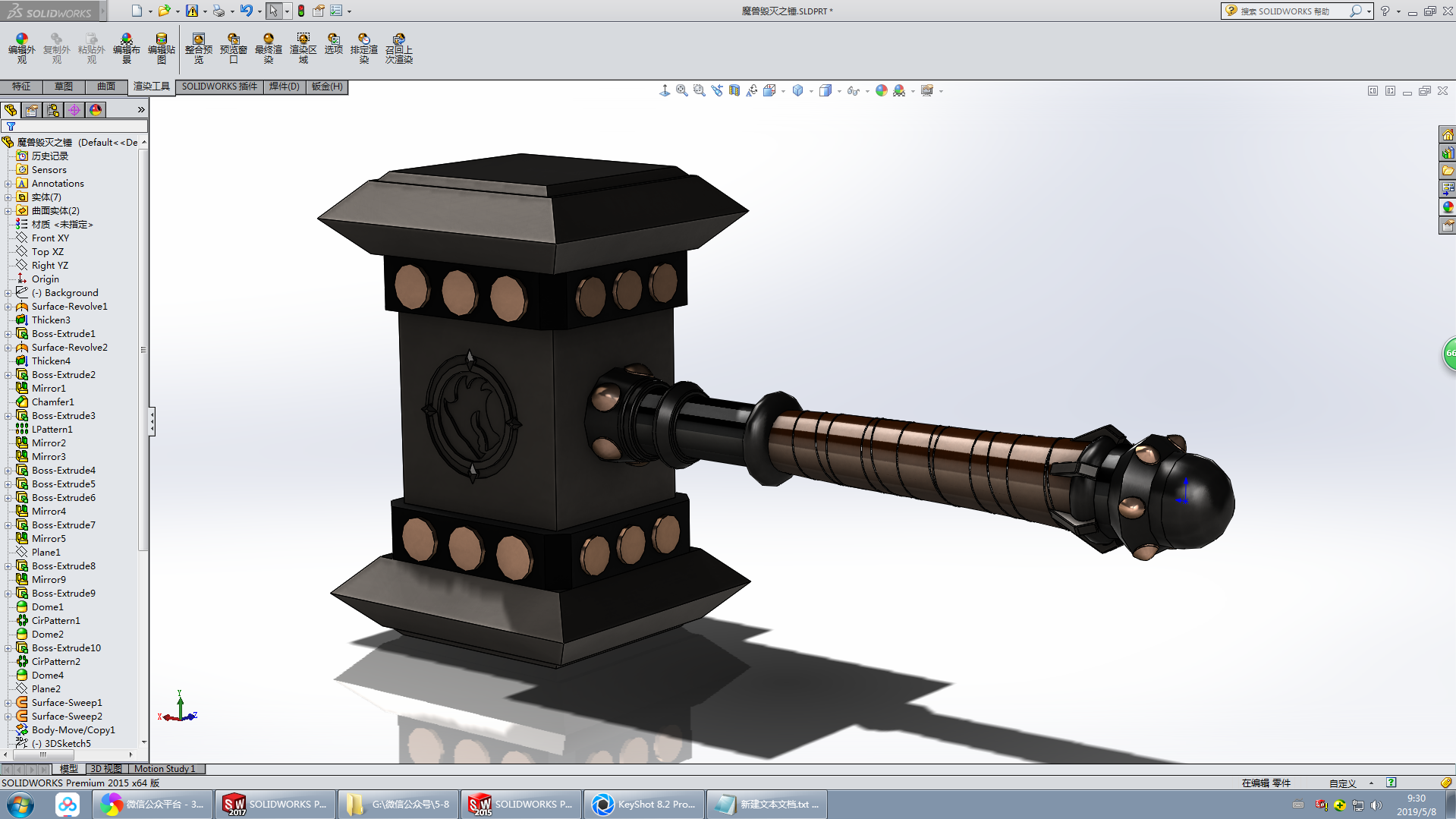Switch to the 特征 (Features) tab
Viewport: 1456px width, 819px height.
click(x=21, y=87)
